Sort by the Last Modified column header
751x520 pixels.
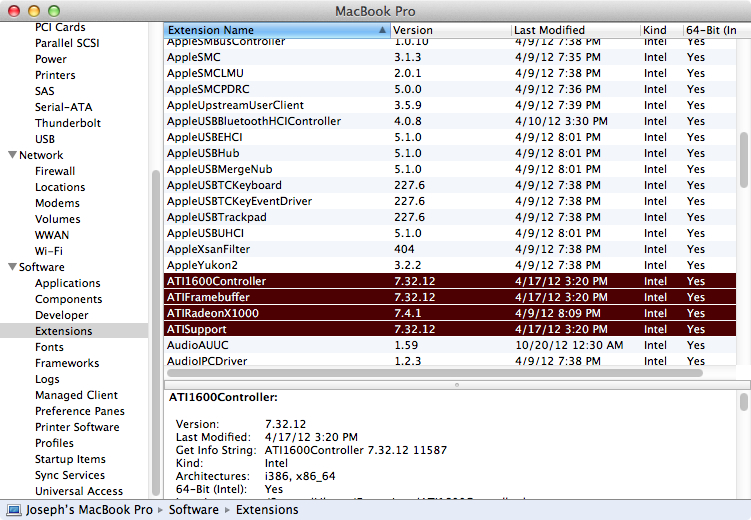click(576, 30)
